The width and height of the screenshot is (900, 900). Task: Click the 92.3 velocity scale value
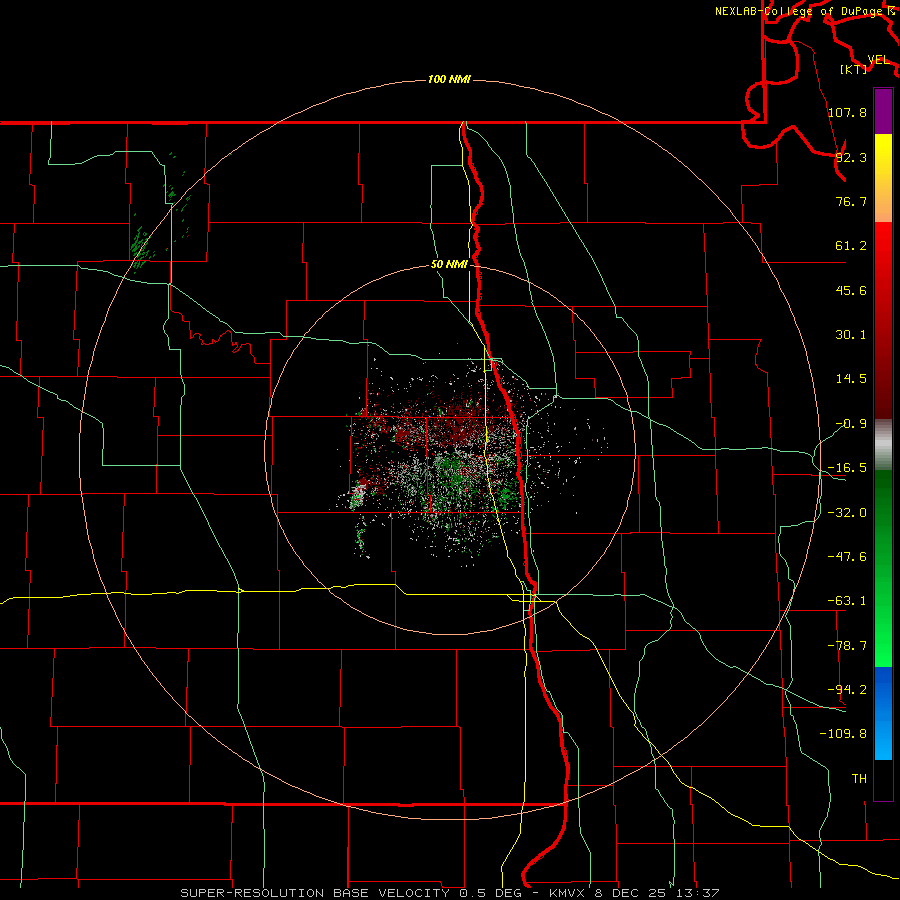(851, 157)
